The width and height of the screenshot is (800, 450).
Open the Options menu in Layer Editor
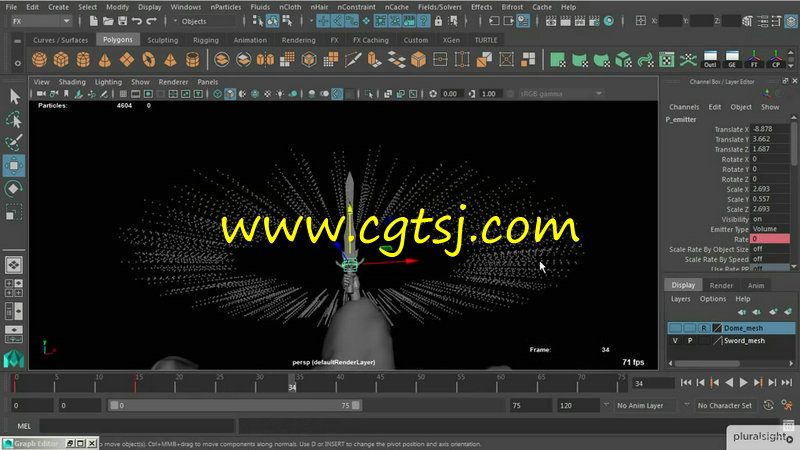(x=712, y=299)
